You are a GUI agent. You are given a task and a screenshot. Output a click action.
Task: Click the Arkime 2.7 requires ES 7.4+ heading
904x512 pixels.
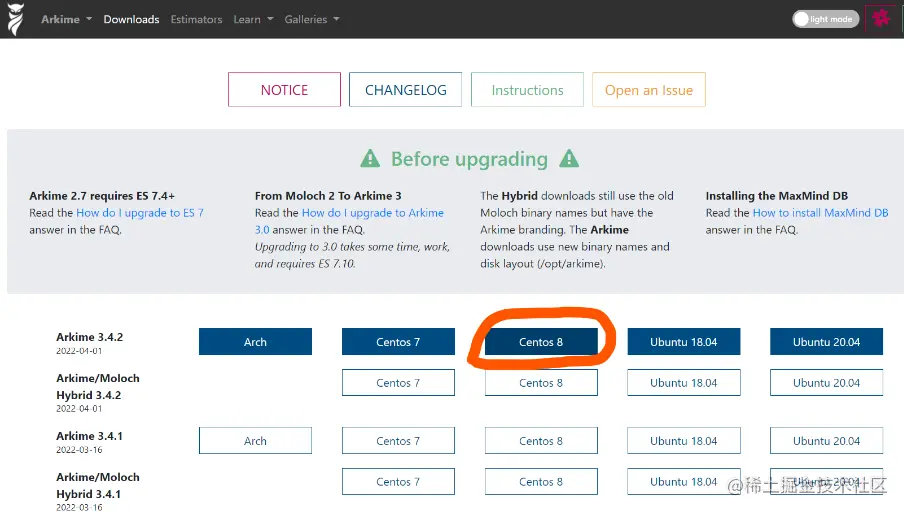pos(102,196)
